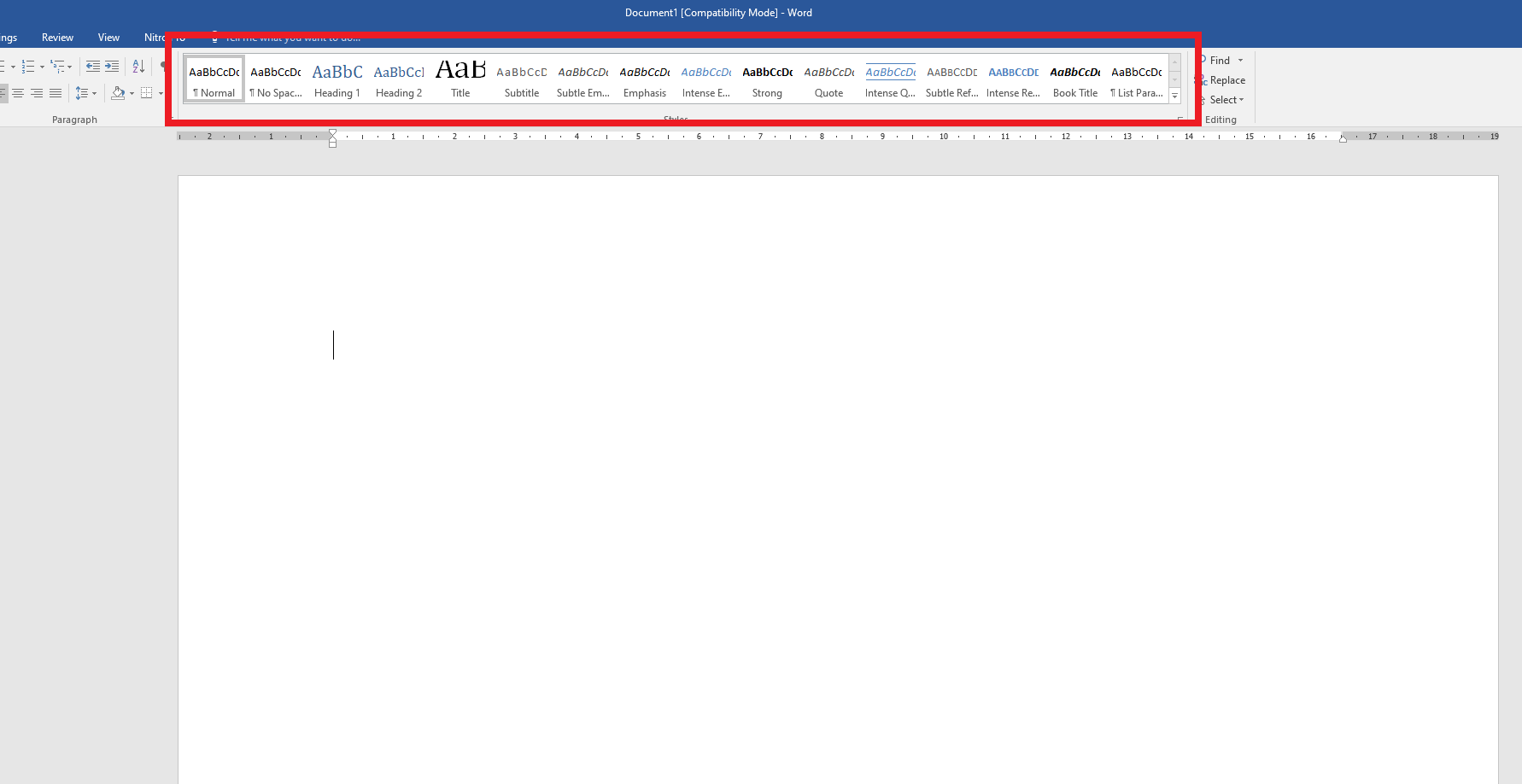
Task: Toggle Align Right paragraph alignment
Action: pos(37,93)
